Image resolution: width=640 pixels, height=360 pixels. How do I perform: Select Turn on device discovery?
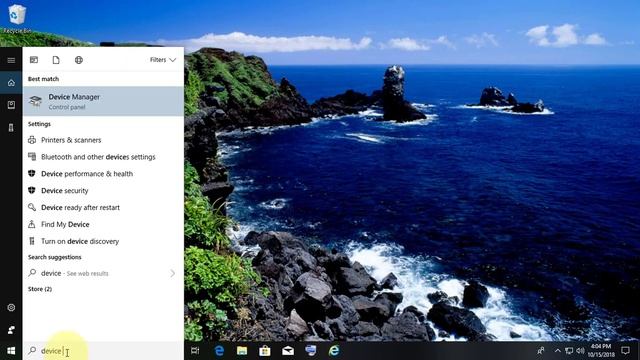pos(103,241)
